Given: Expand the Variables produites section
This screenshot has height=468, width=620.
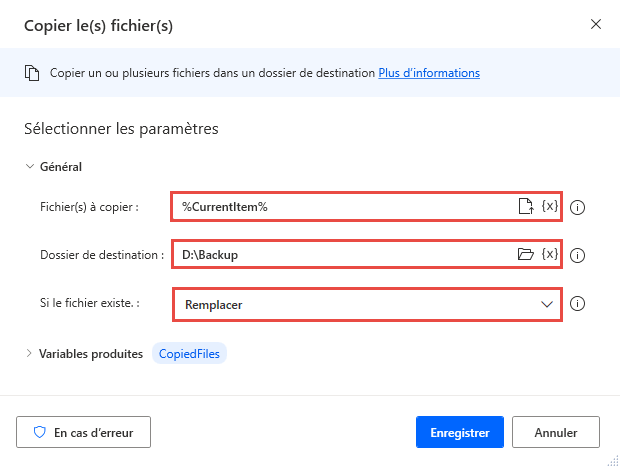Looking at the screenshot, I should pos(29,353).
